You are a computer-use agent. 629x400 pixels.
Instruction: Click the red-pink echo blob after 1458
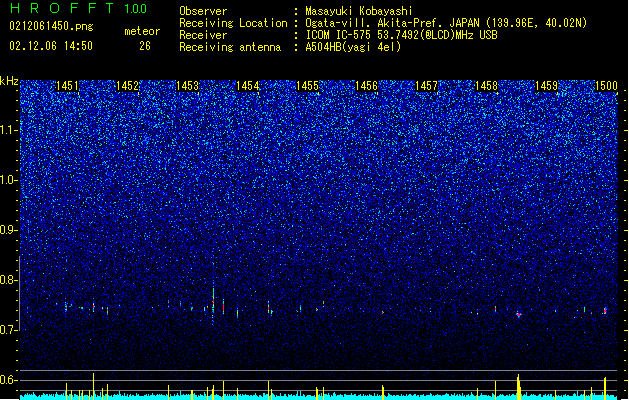519,315
